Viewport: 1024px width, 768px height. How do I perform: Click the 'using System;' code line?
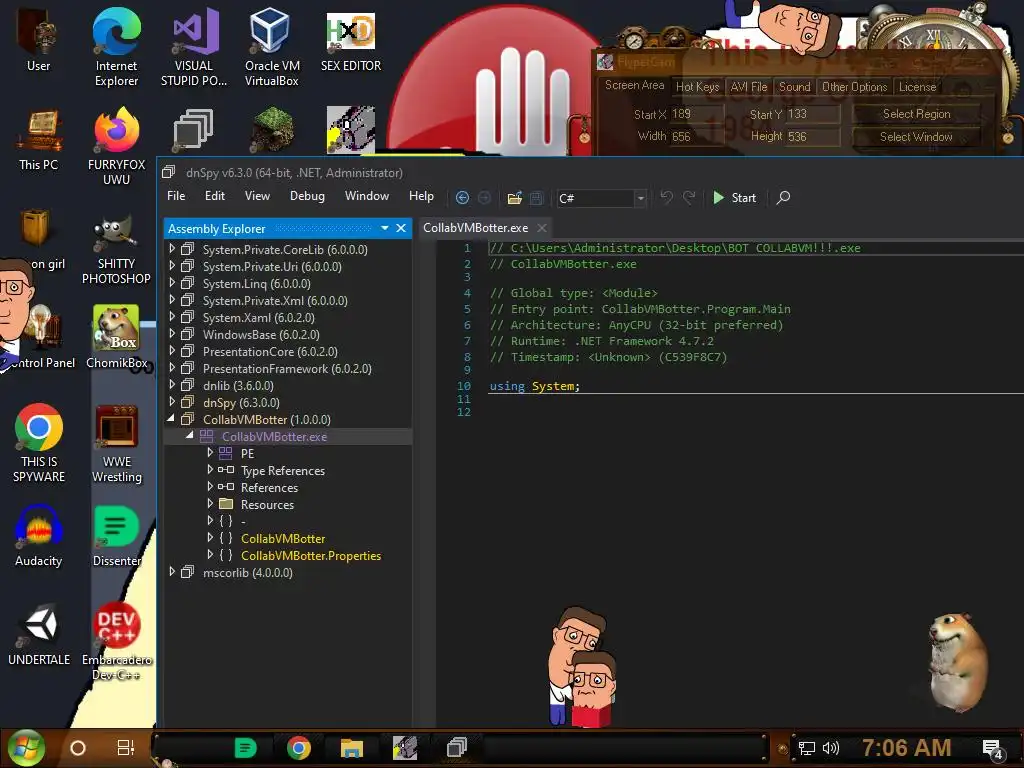pyautogui.click(x=535, y=386)
